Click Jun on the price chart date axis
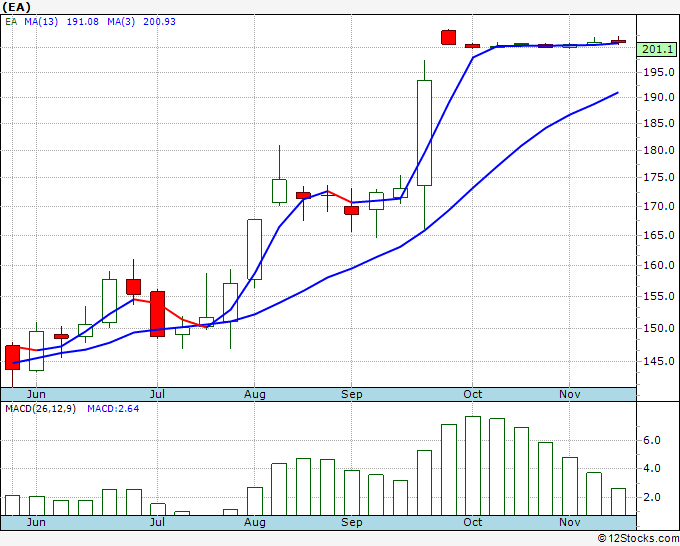680x546 pixels. click(36, 394)
